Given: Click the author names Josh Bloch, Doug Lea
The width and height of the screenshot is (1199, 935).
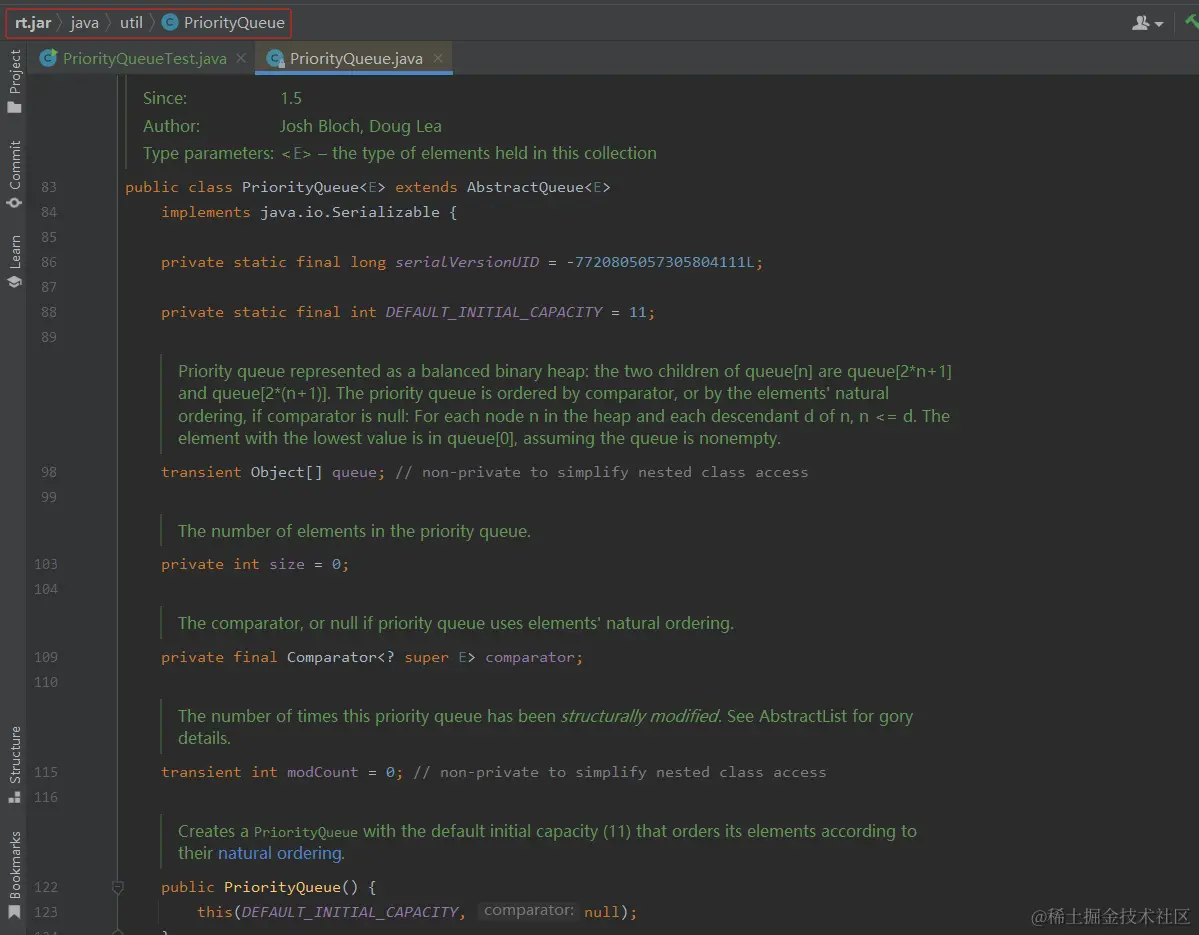Looking at the screenshot, I should (x=360, y=126).
